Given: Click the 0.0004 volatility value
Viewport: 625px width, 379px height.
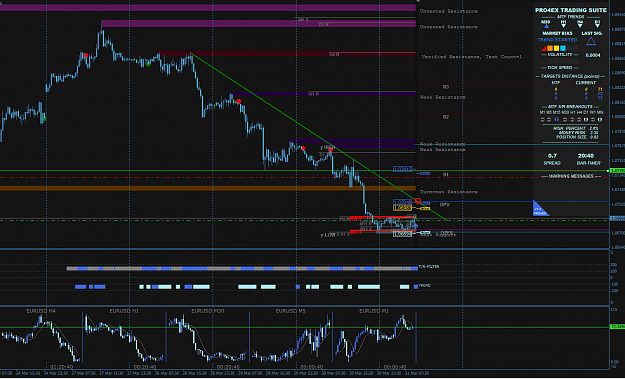Looking at the screenshot, I should pos(593,55).
